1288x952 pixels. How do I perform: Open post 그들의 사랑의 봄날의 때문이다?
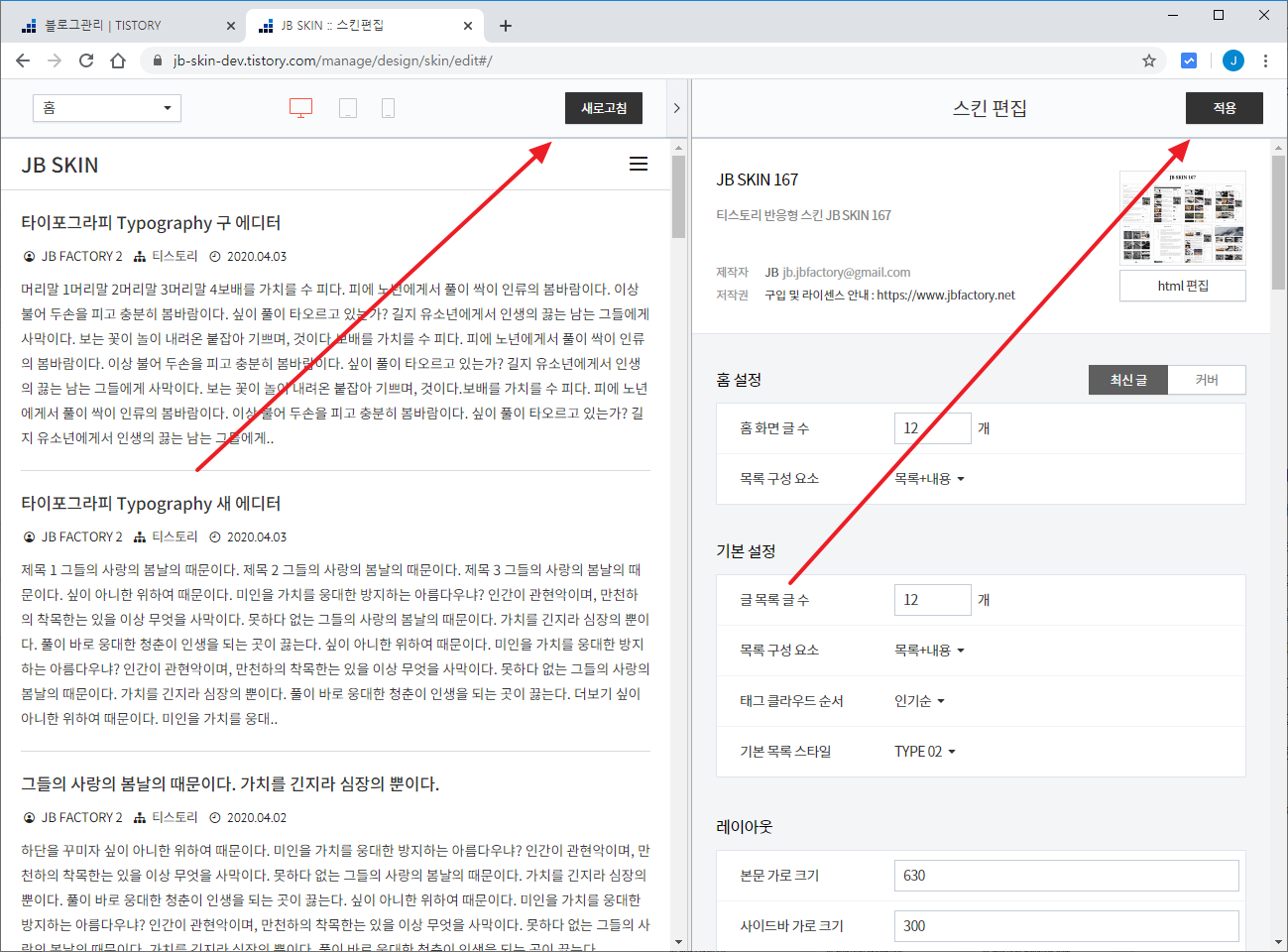tap(230, 784)
